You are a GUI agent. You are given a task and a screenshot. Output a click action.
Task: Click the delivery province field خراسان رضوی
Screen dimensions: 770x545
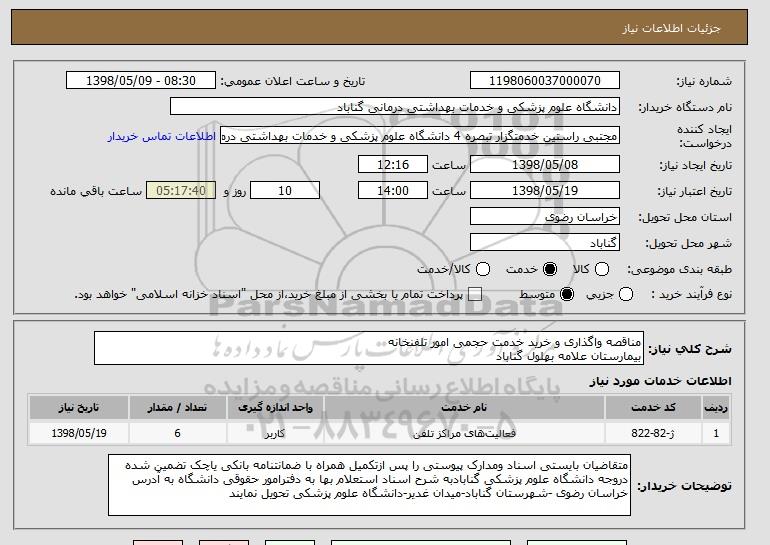545,217
